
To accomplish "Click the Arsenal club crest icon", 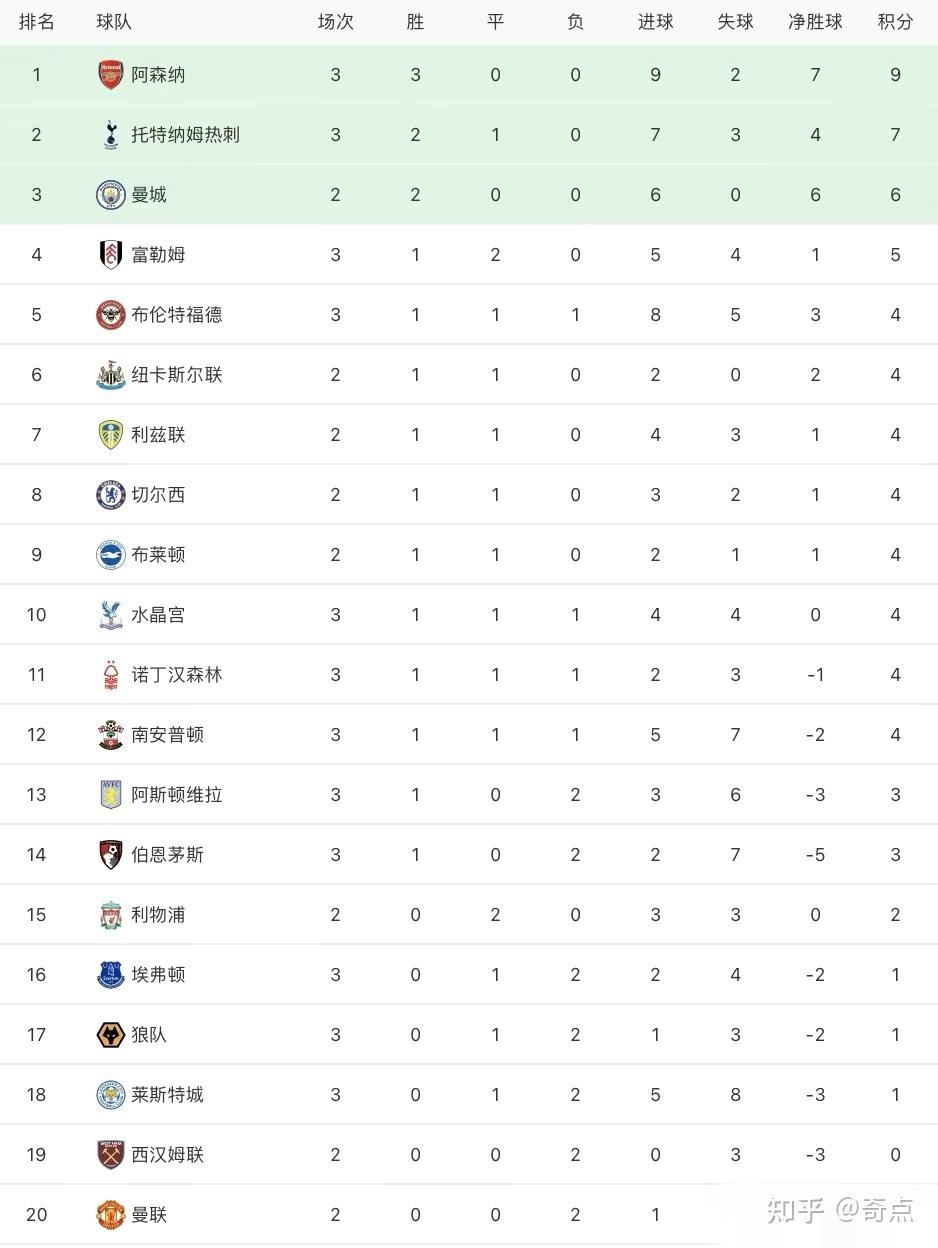I will [x=110, y=75].
